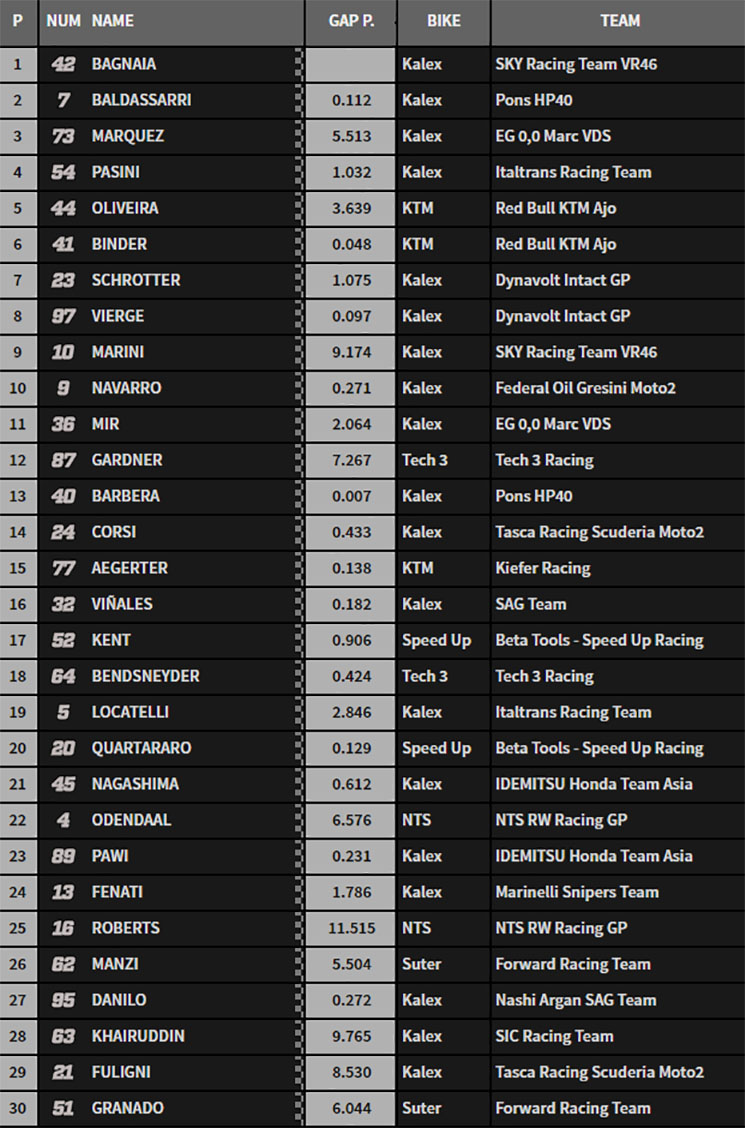The width and height of the screenshot is (745, 1128).
Task: Open SIC Racing Team entry
Action: point(554,1036)
